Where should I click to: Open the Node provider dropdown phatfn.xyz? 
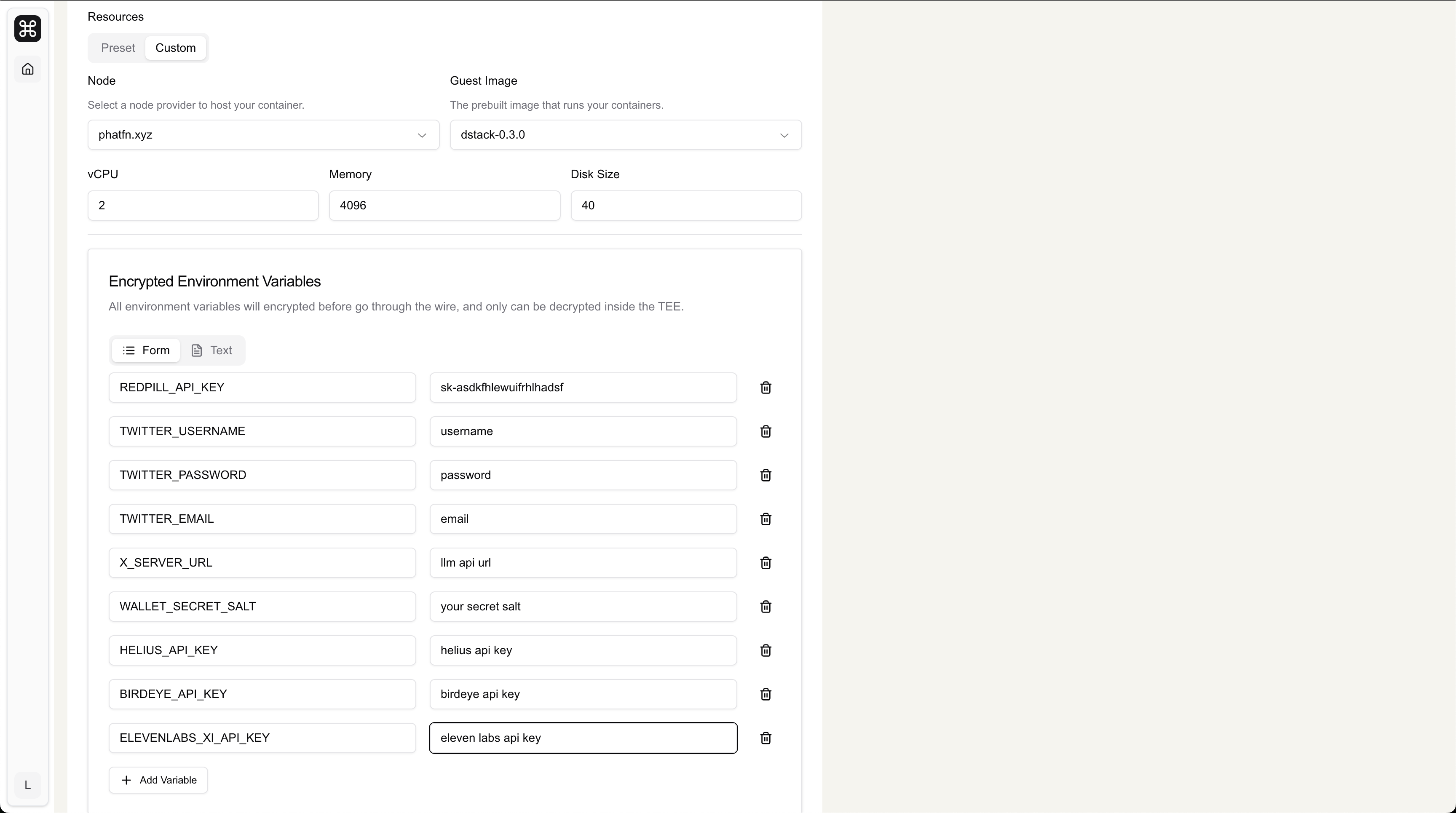click(263, 135)
